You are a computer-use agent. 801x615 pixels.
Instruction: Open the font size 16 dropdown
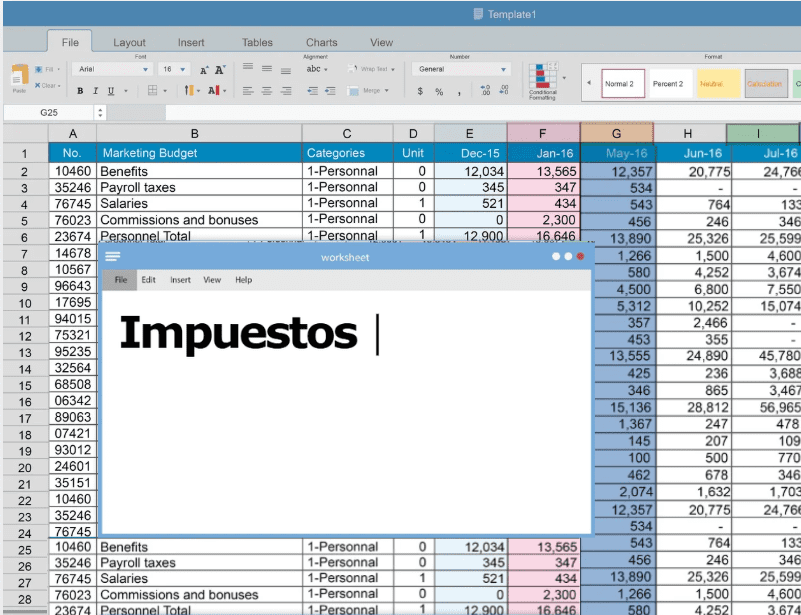click(x=174, y=69)
